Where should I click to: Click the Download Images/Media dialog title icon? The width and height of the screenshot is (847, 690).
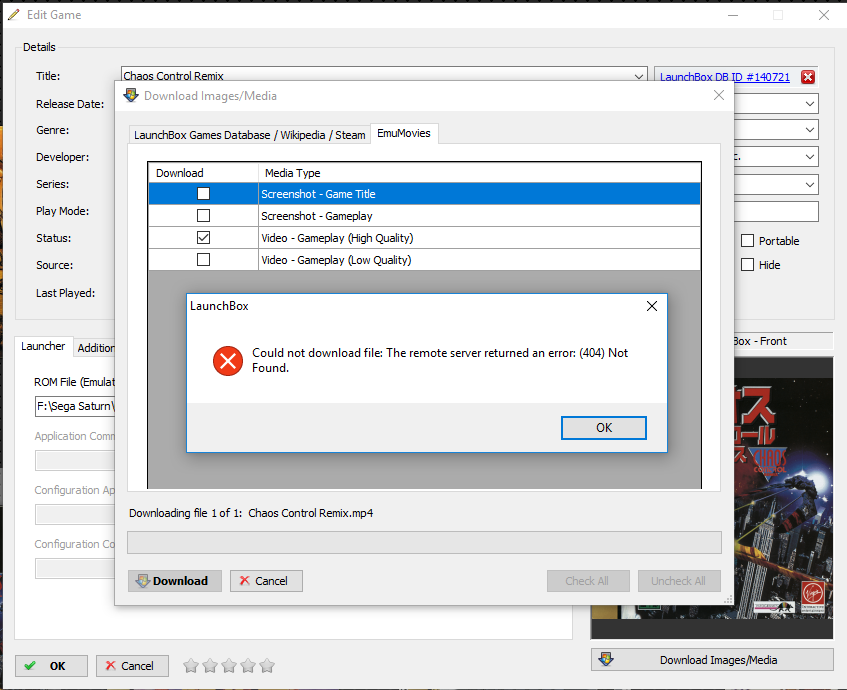pos(131,96)
